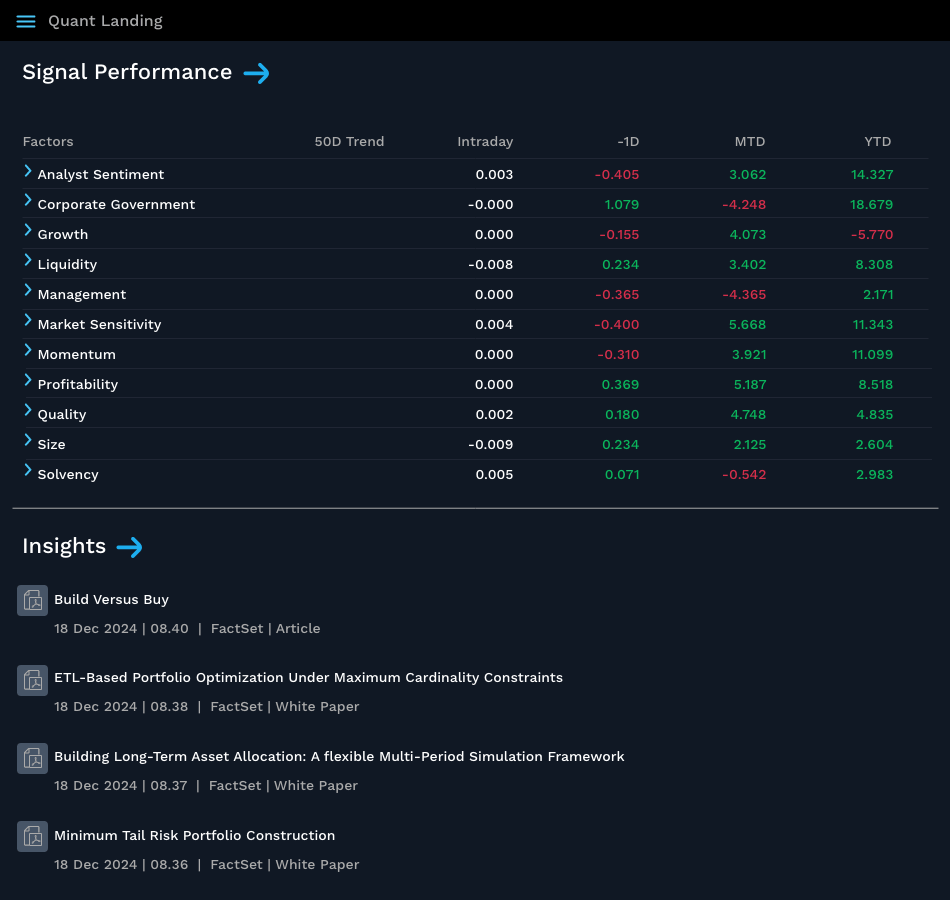Click the Signal Performance arrow icon
Image resolution: width=950 pixels, height=900 pixels.
pyautogui.click(x=257, y=73)
